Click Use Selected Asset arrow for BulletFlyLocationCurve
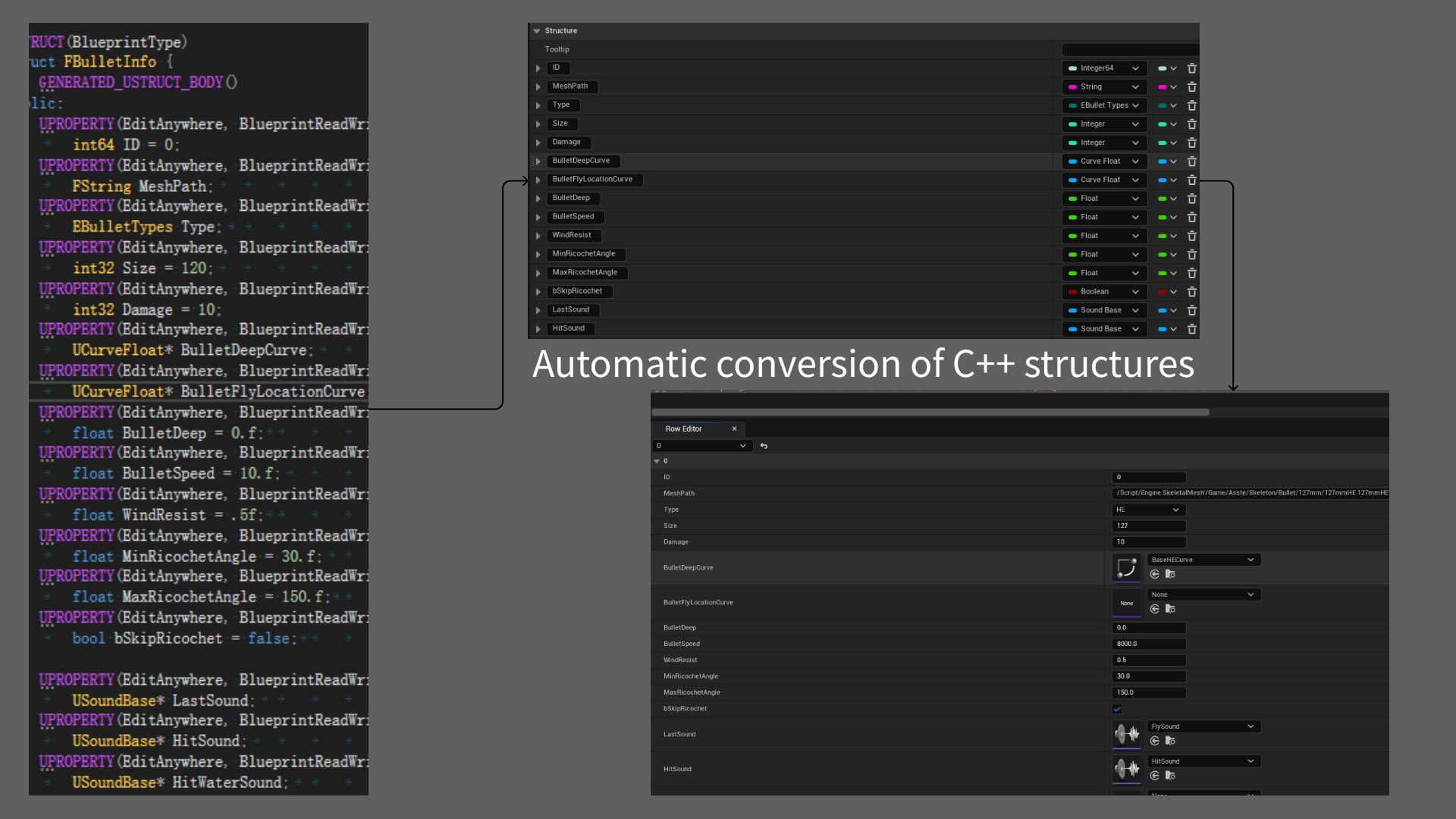This screenshot has height=819, width=1456. coord(1154,610)
